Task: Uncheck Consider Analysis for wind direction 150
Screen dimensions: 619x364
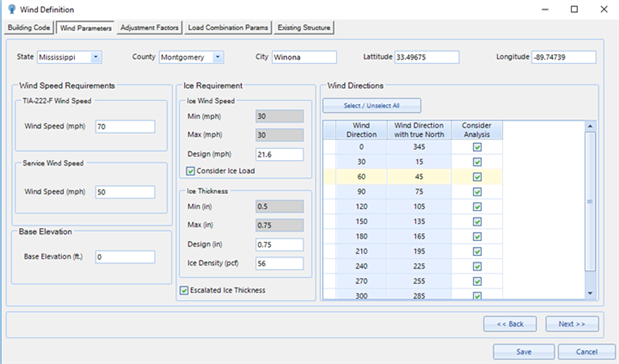Action: [x=477, y=222]
